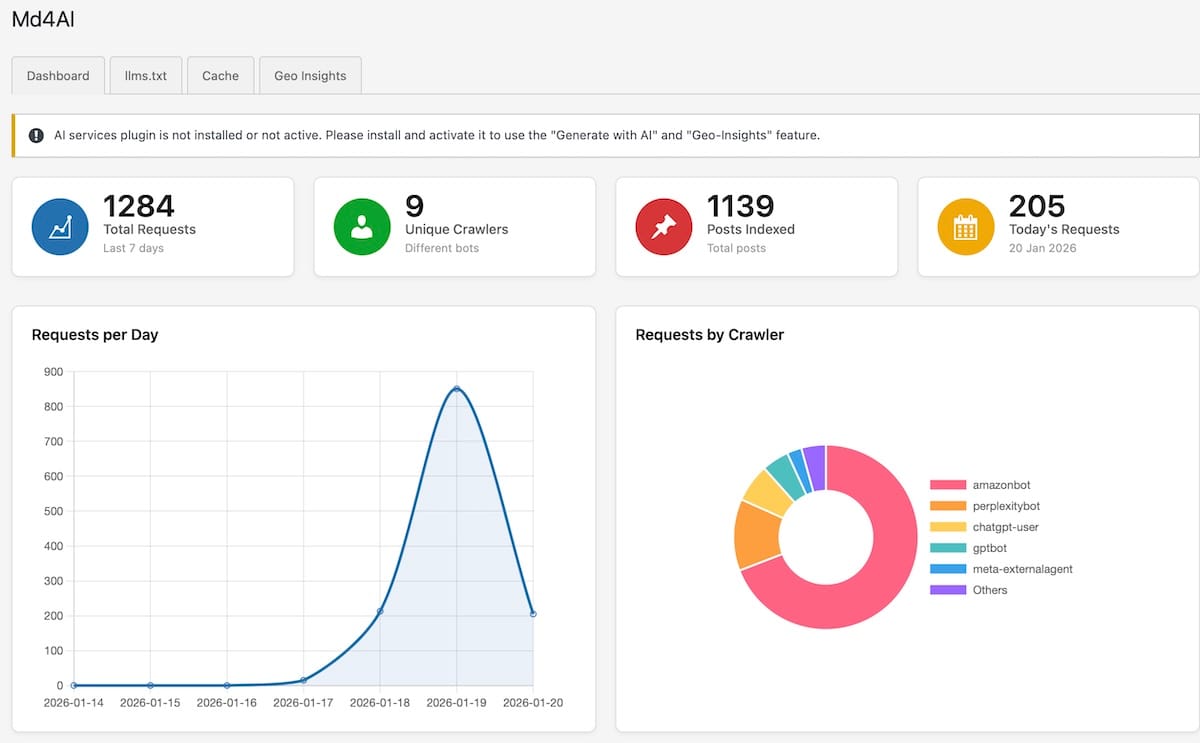This screenshot has width=1200, height=743.
Task: Click the red Posts Indexed pin icon
Action: tap(664, 227)
